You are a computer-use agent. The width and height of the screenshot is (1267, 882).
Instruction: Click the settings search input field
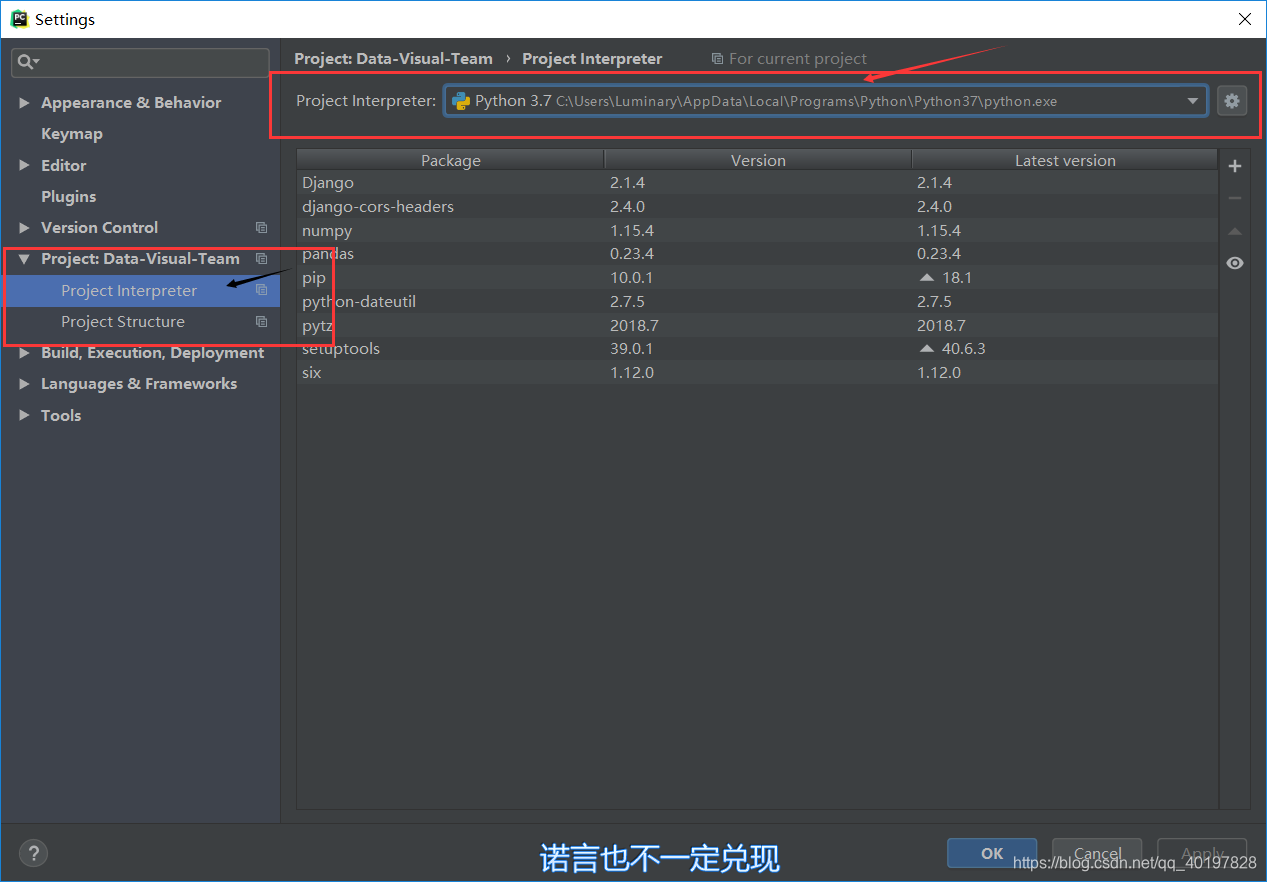tap(140, 62)
